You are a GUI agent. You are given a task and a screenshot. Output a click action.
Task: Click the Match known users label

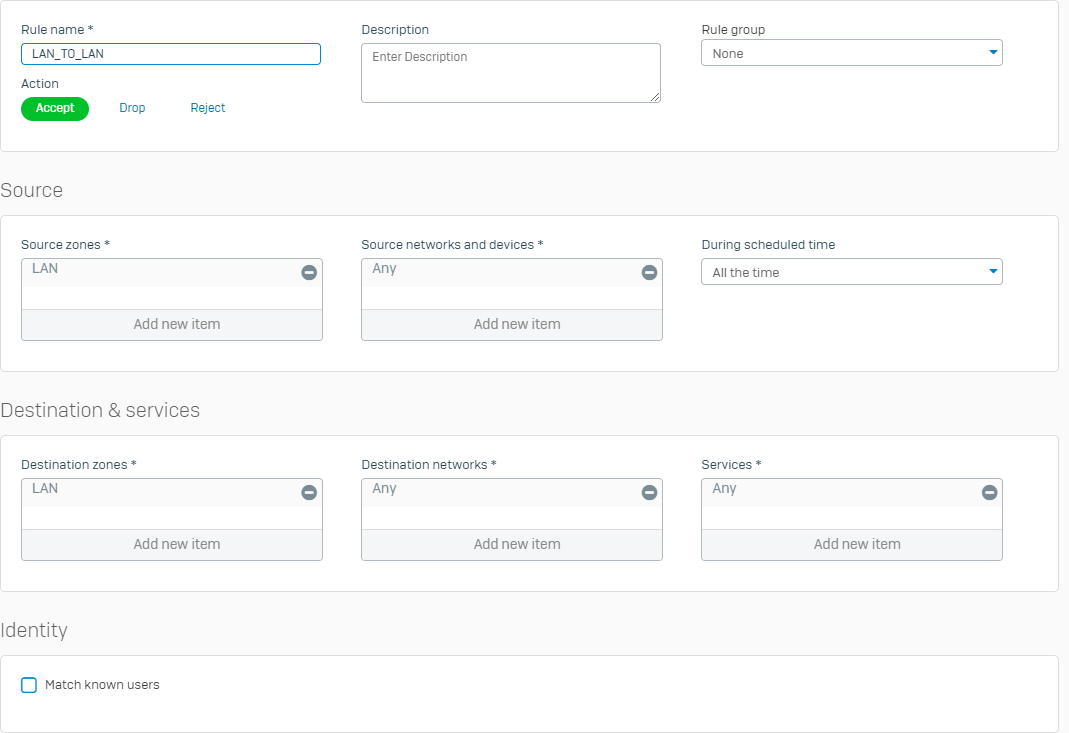[102, 685]
